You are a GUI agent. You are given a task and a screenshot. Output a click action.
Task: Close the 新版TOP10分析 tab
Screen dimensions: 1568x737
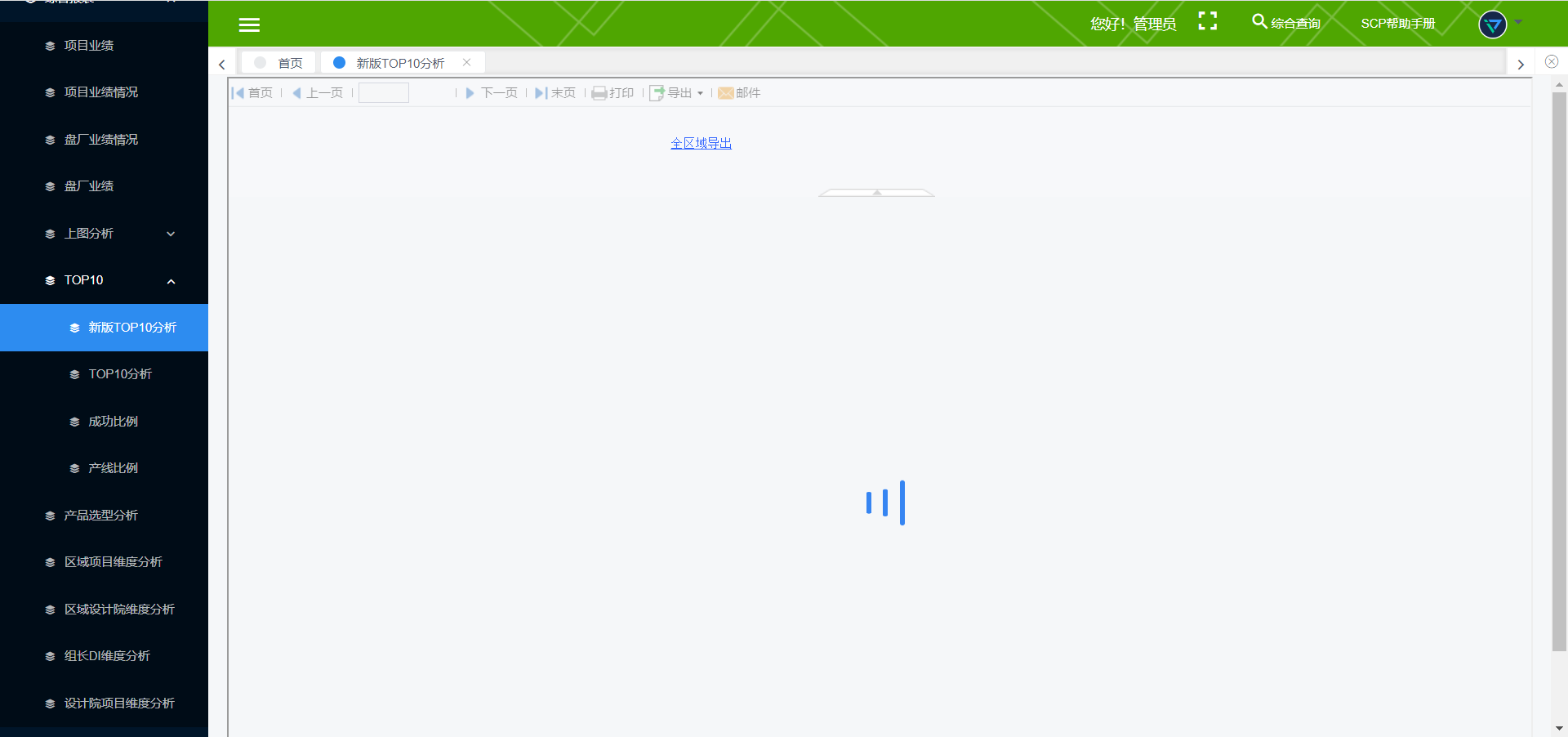pyautogui.click(x=466, y=62)
